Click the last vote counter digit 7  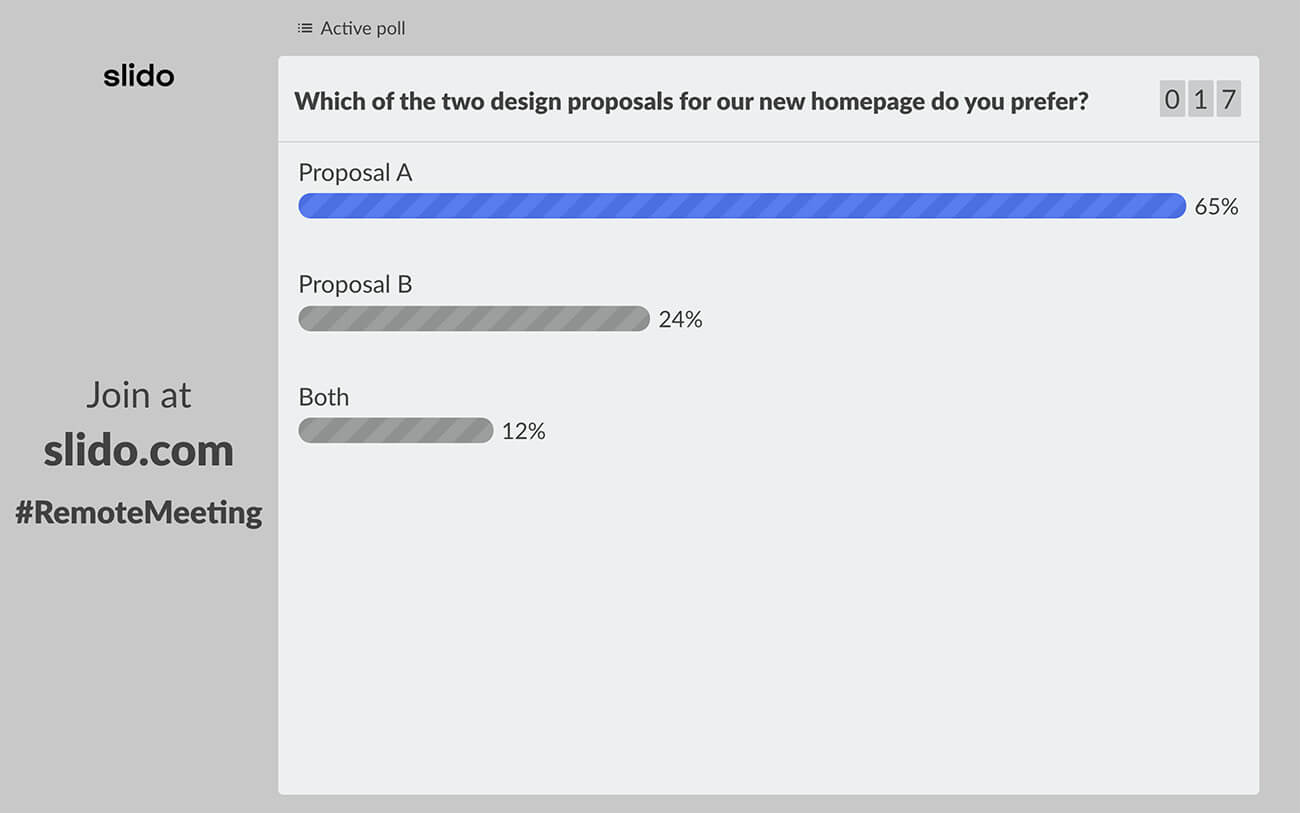[x=1228, y=100]
